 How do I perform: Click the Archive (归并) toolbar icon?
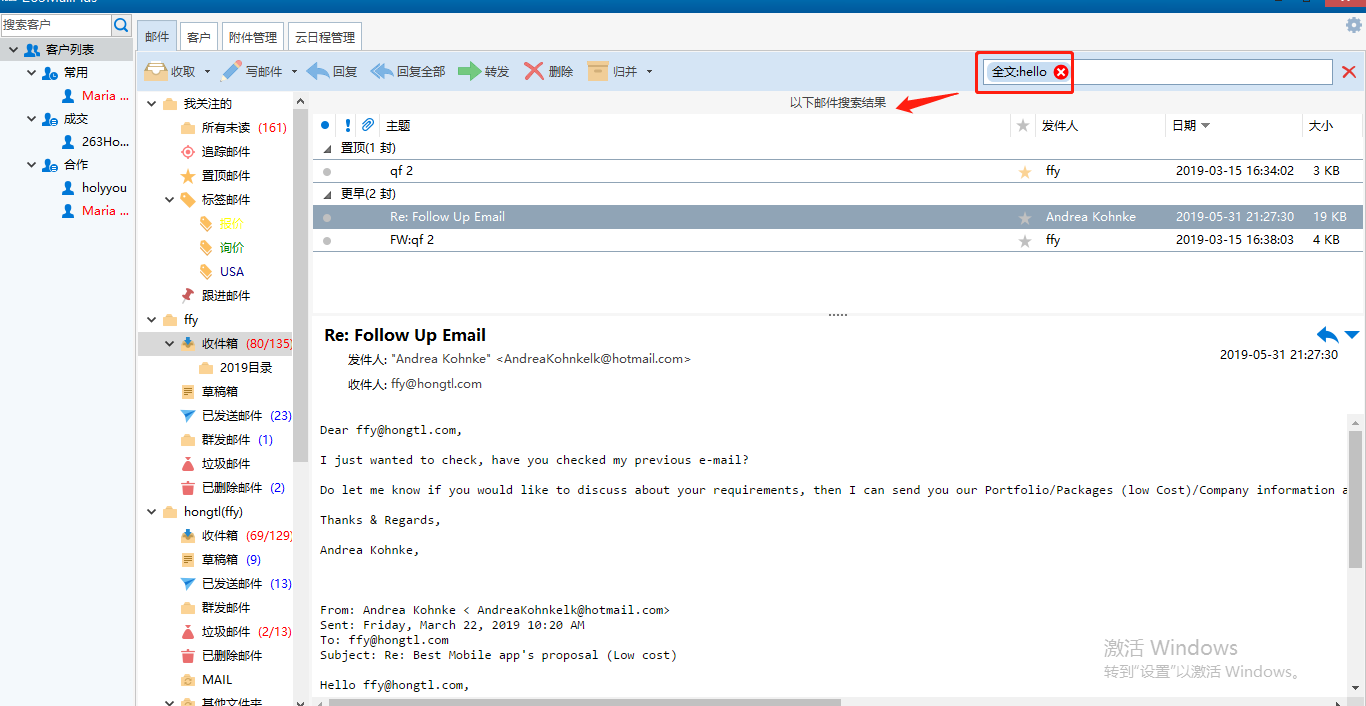[598, 71]
